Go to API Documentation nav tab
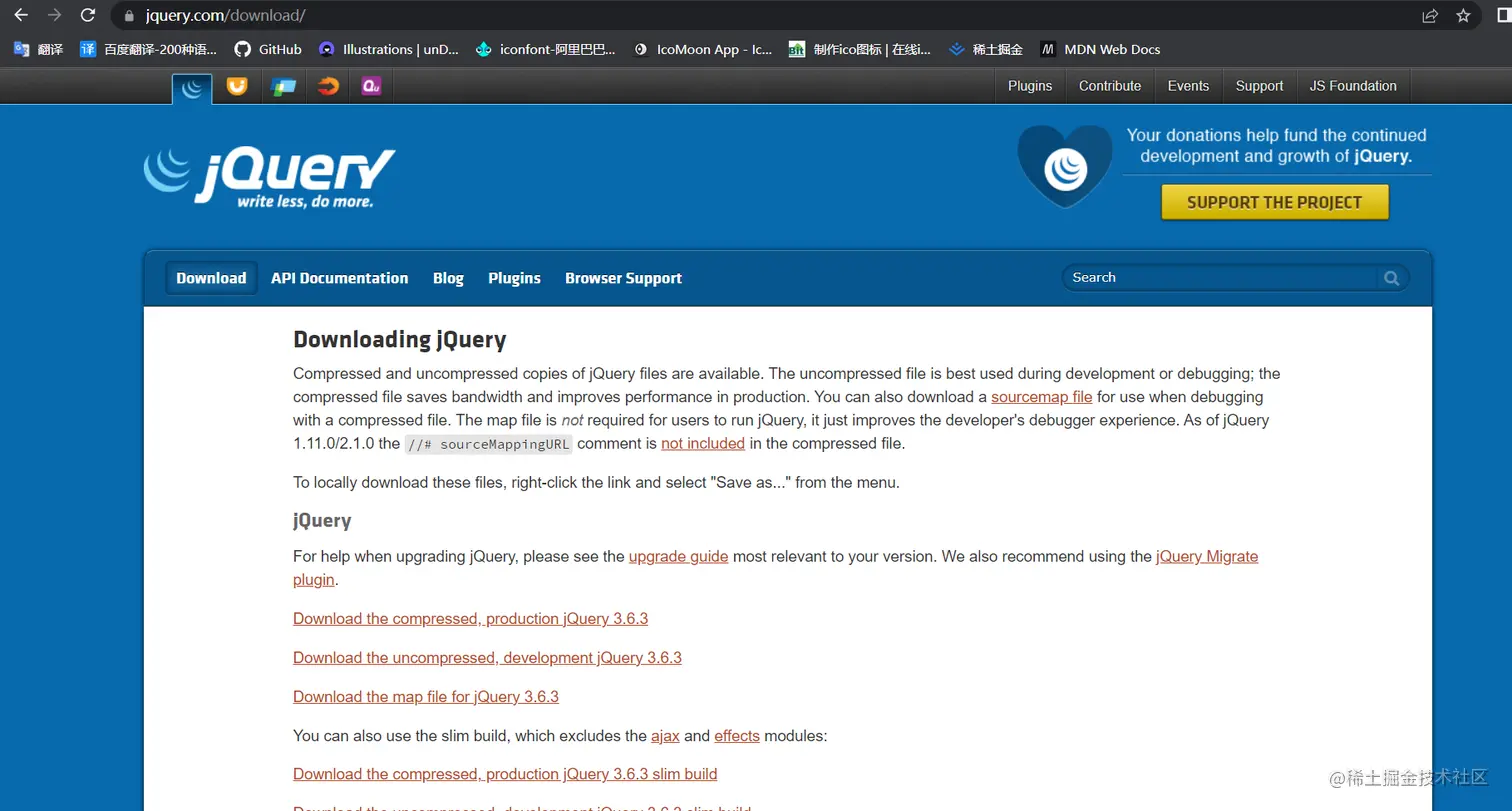Viewport: 1512px width, 811px height. [x=339, y=278]
